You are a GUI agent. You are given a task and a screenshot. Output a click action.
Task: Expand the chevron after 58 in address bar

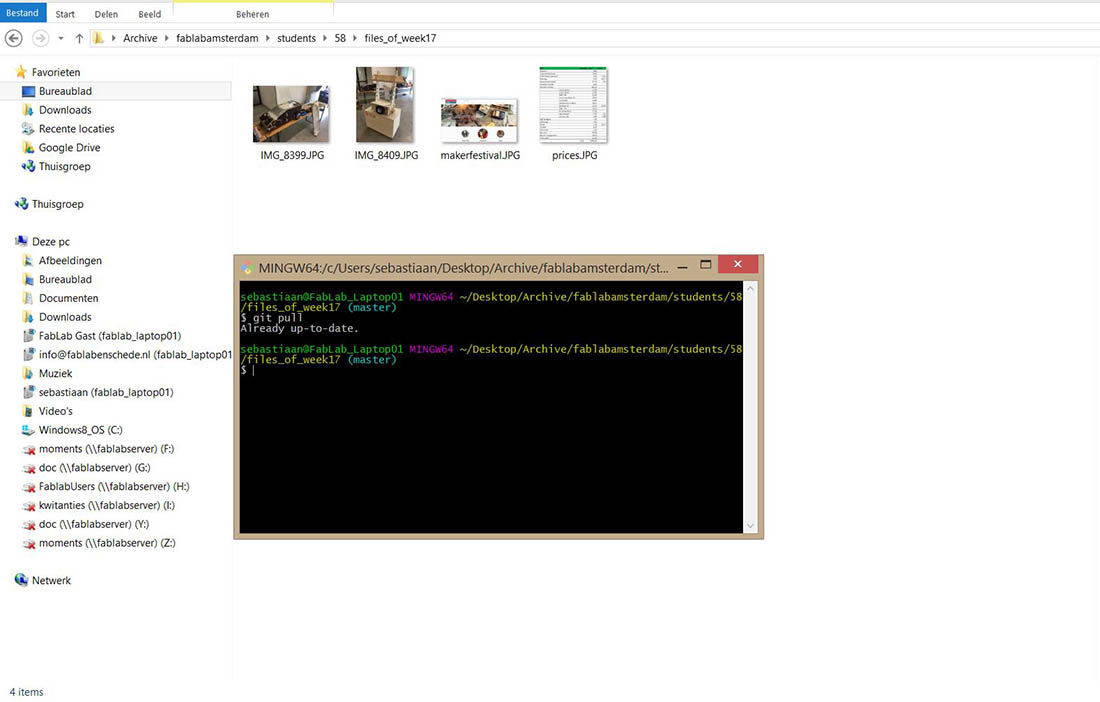point(355,38)
